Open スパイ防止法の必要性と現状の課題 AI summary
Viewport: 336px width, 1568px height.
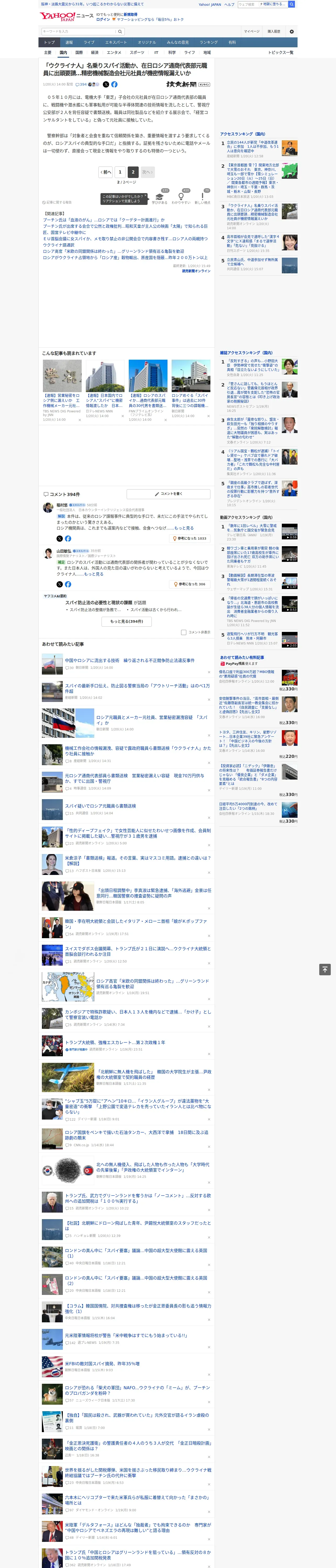click(x=105, y=603)
